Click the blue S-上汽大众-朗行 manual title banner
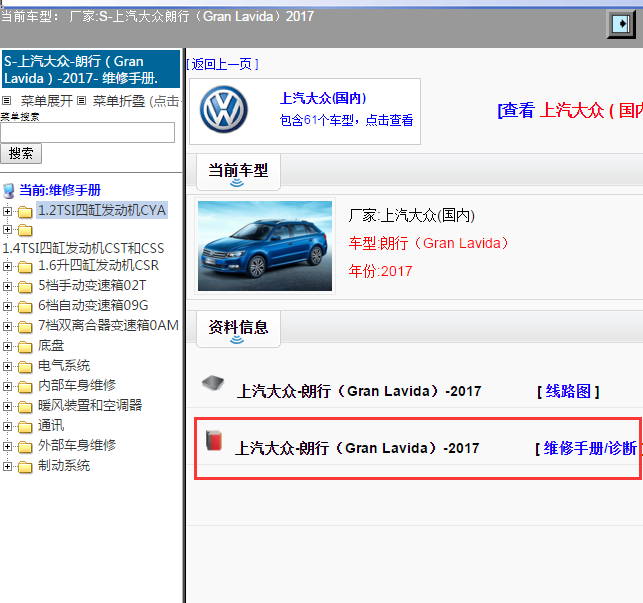 pyautogui.click(x=91, y=69)
